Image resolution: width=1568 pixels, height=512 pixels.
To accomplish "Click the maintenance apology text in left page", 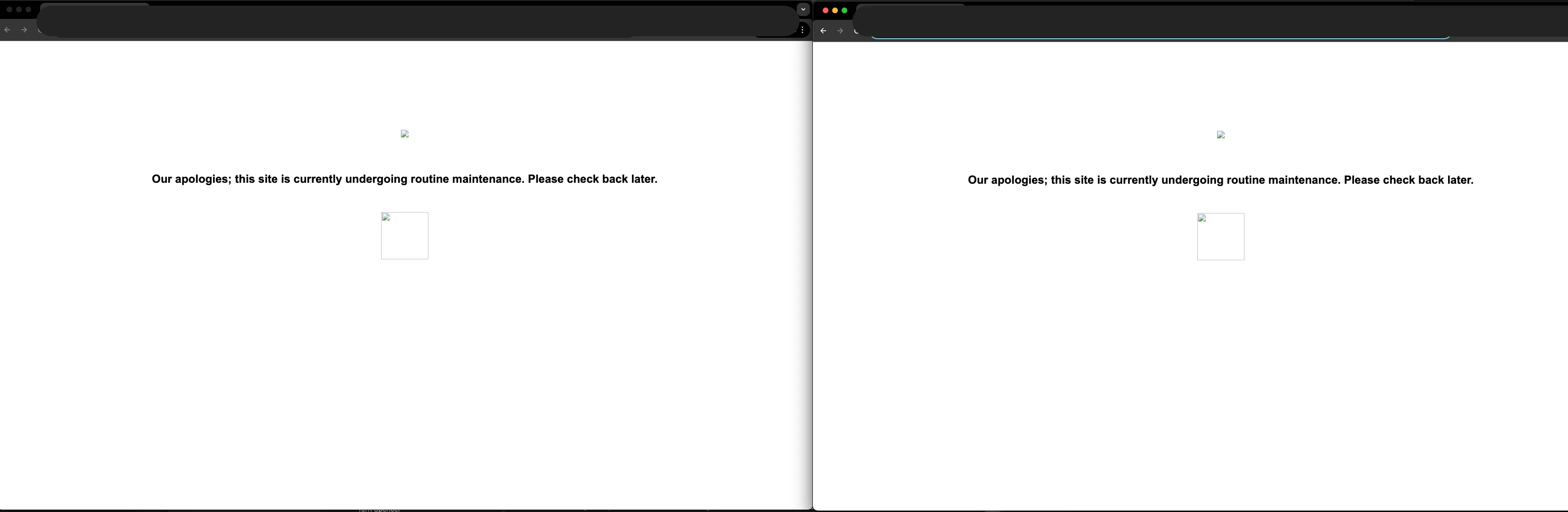I will tap(405, 179).
